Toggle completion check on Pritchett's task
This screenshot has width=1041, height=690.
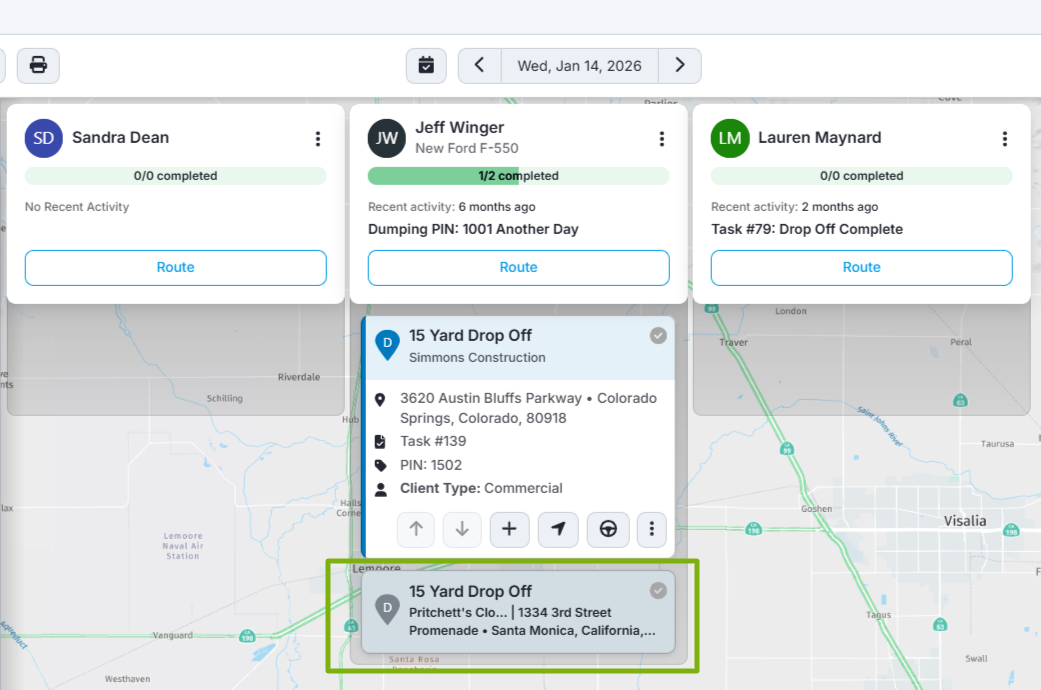658,590
